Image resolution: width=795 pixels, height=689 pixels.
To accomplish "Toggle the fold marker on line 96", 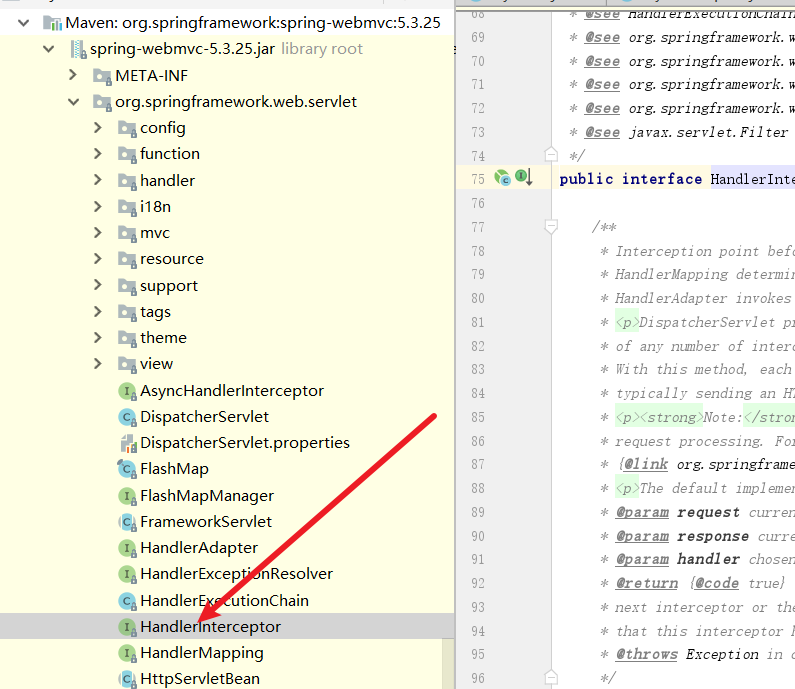I will (550, 678).
